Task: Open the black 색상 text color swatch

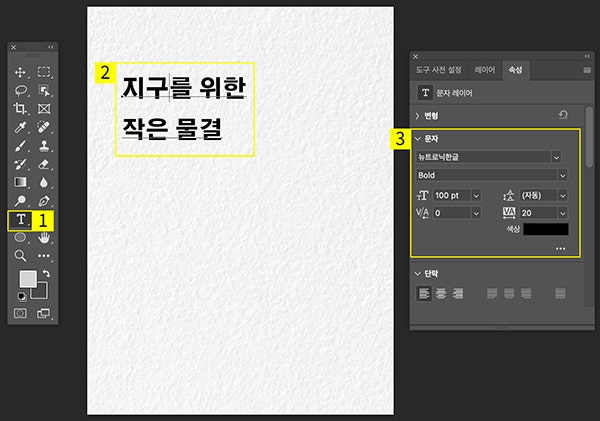Action: click(x=546, y=229)
